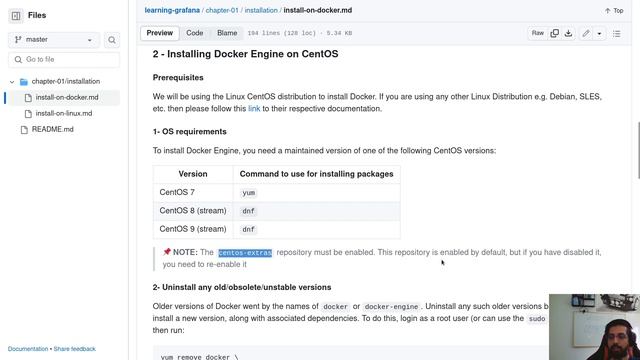Click the page vertical scrollbar thumb
The height and width of the screenshot is (360, 640).
tap(638, 150)
